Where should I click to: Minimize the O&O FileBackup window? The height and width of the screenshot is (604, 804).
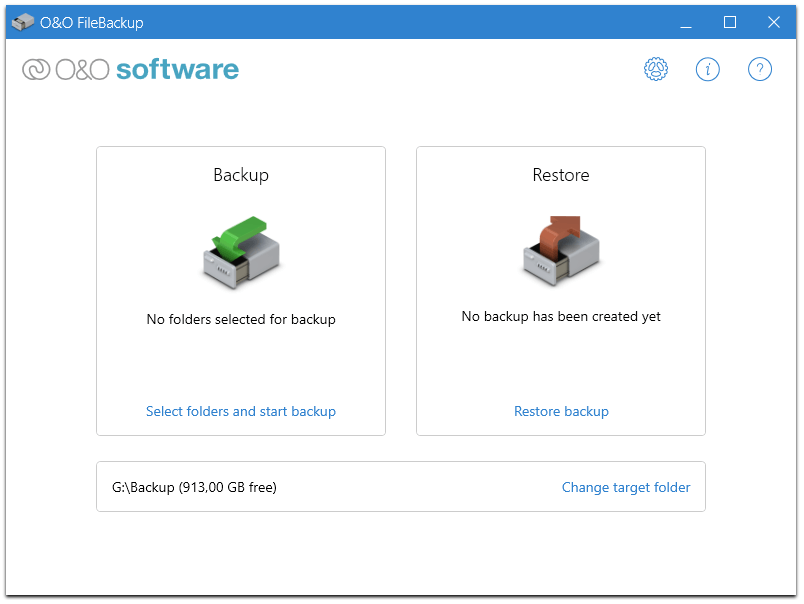click(686, 22)
